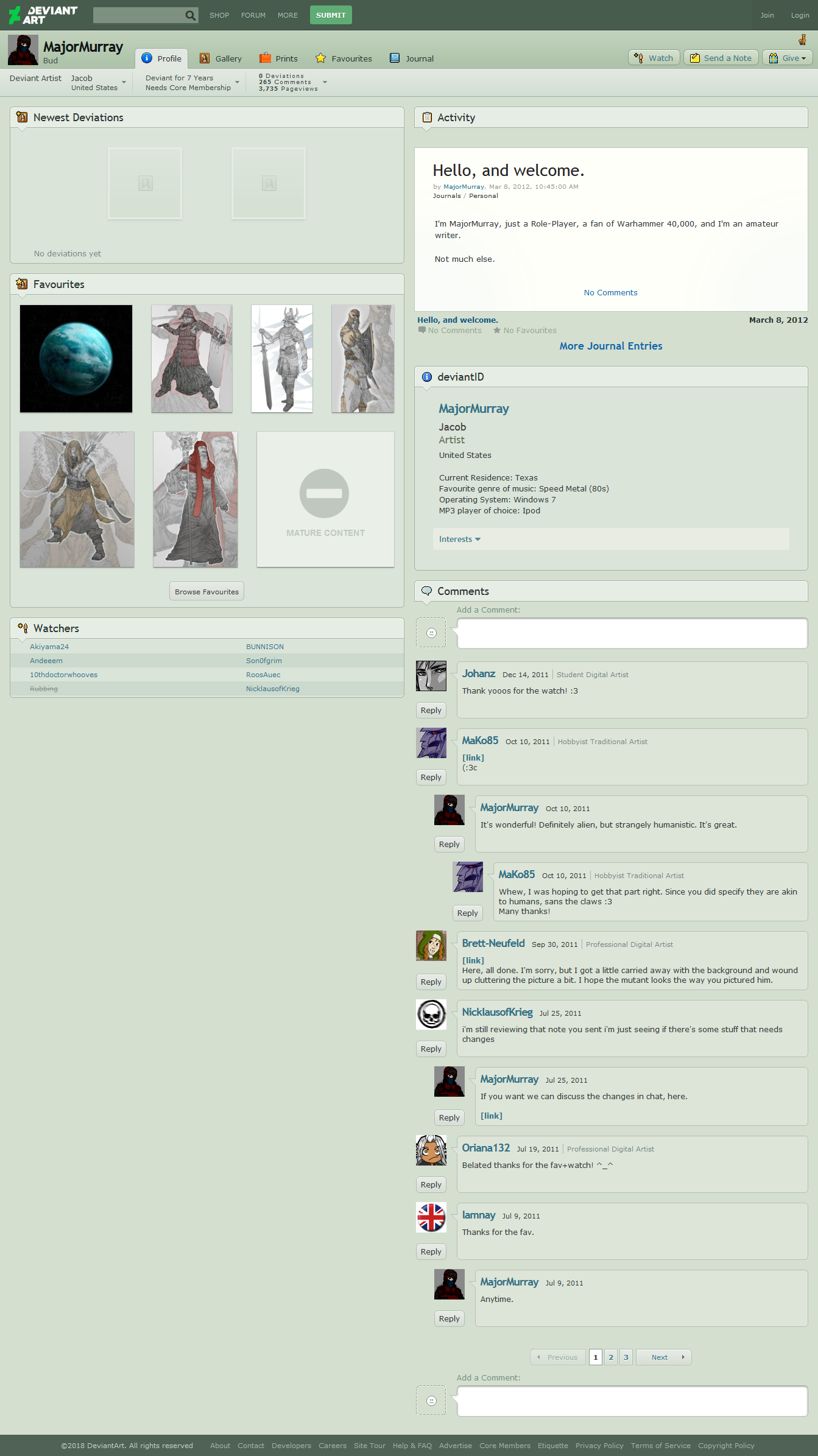Image resolution: width=818 pixels, height=1456 pixels.
Task: Click the DeviantArt logo
Action: [43, 15]
